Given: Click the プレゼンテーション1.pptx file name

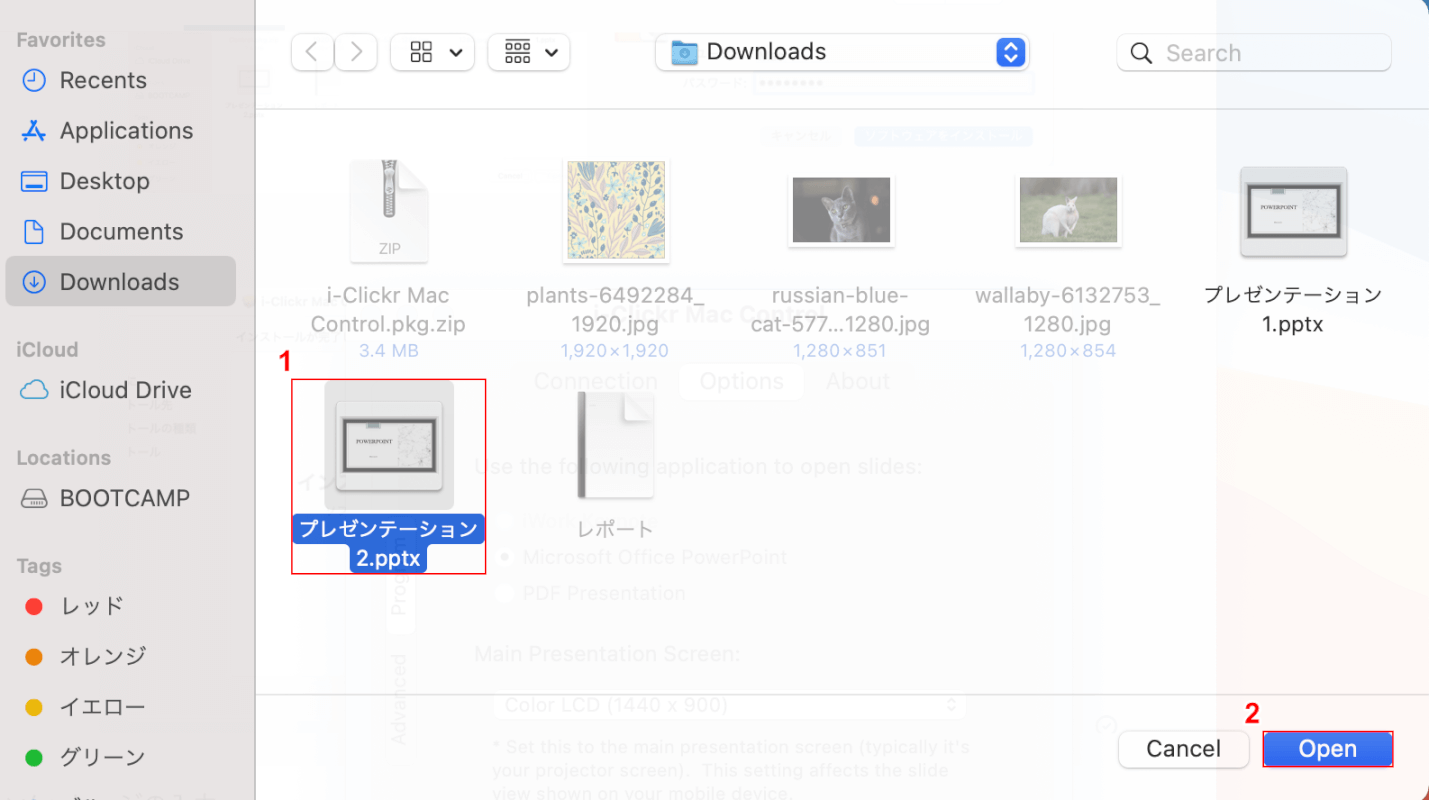Looking at the screenshot, I should pos(1294,309).
